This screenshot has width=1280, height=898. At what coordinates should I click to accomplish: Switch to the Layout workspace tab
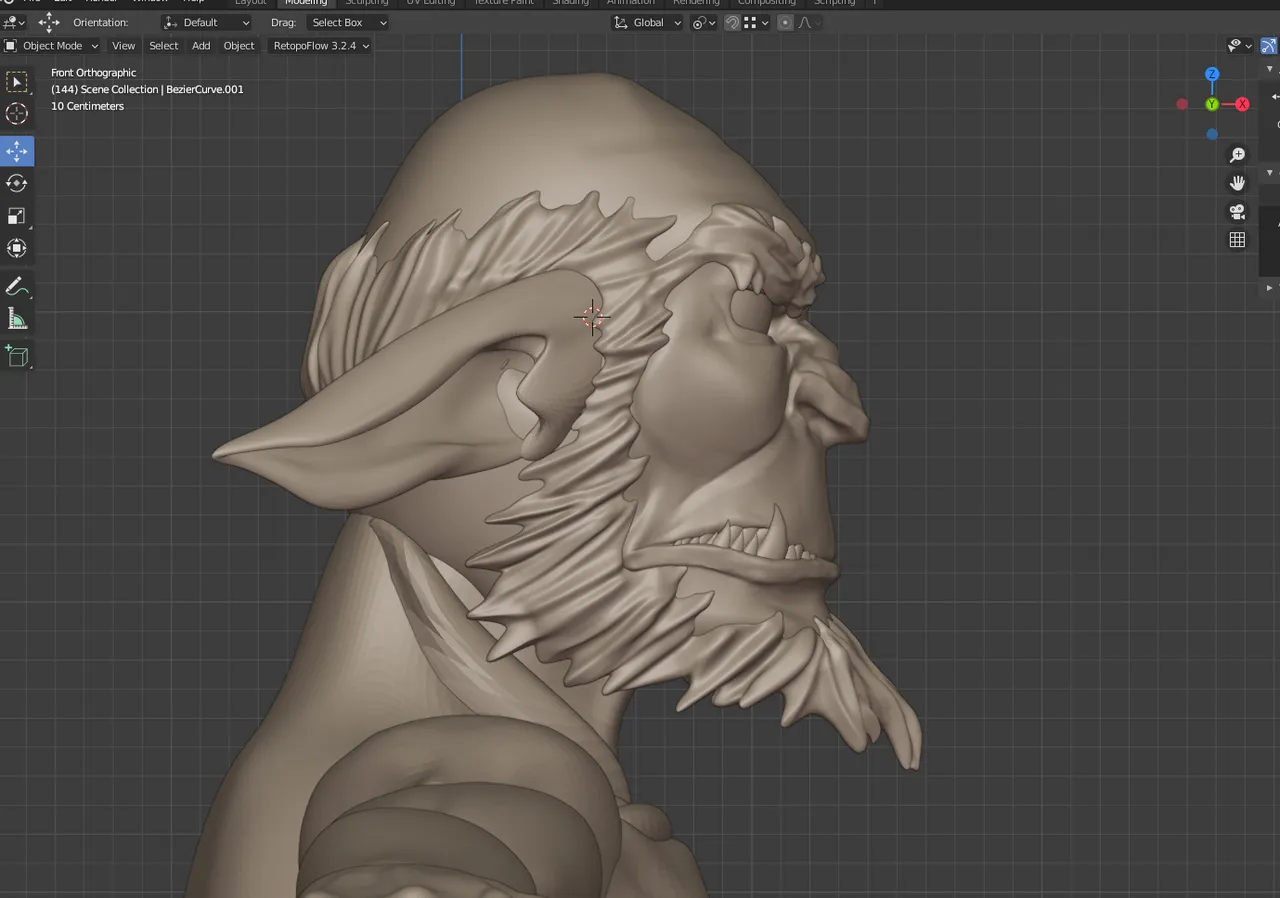pos(251,3)
